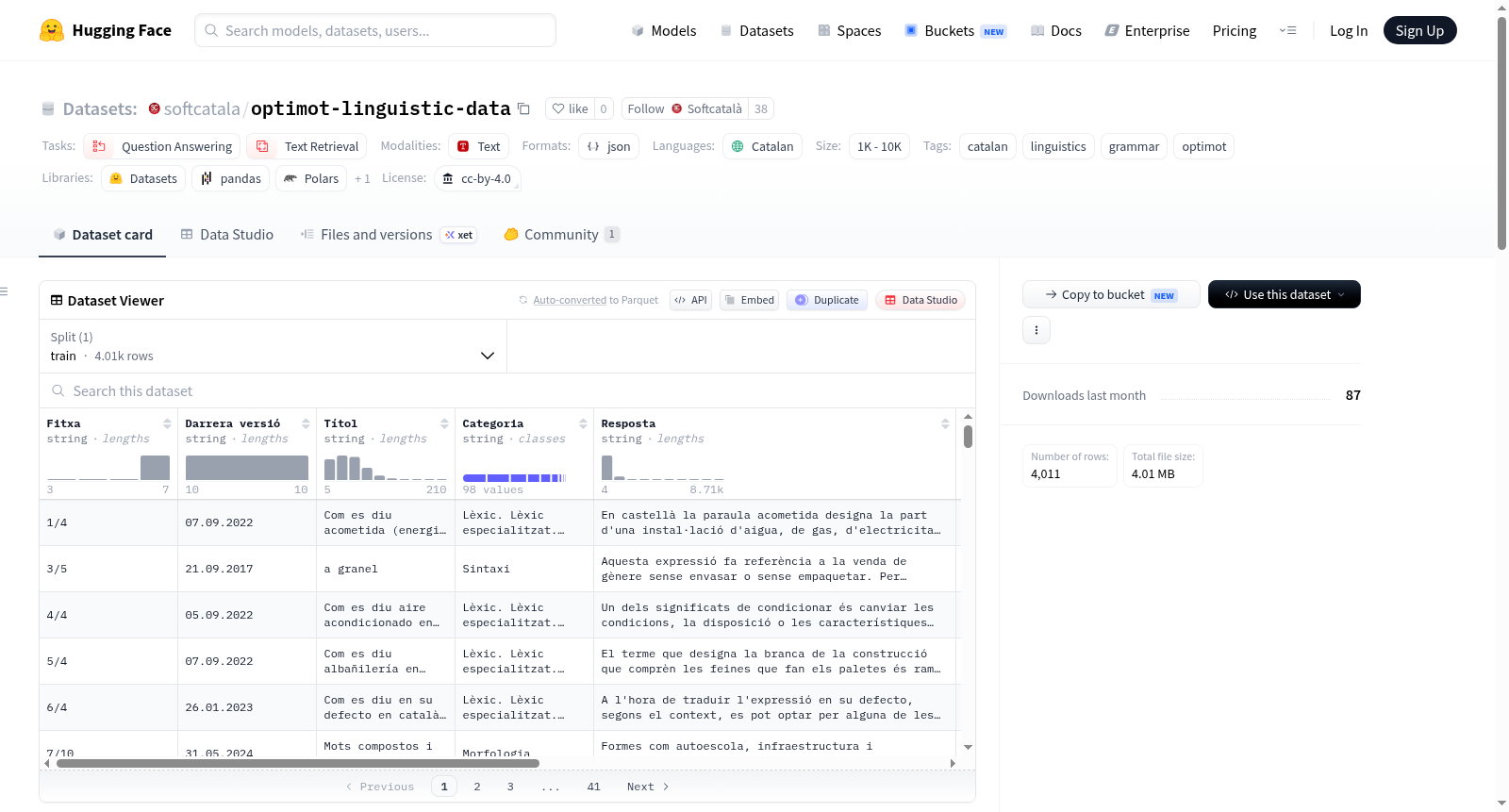Click the Softcatalà organization avatar icon
The image size is (1509, 812).
[x=155, y=108]
